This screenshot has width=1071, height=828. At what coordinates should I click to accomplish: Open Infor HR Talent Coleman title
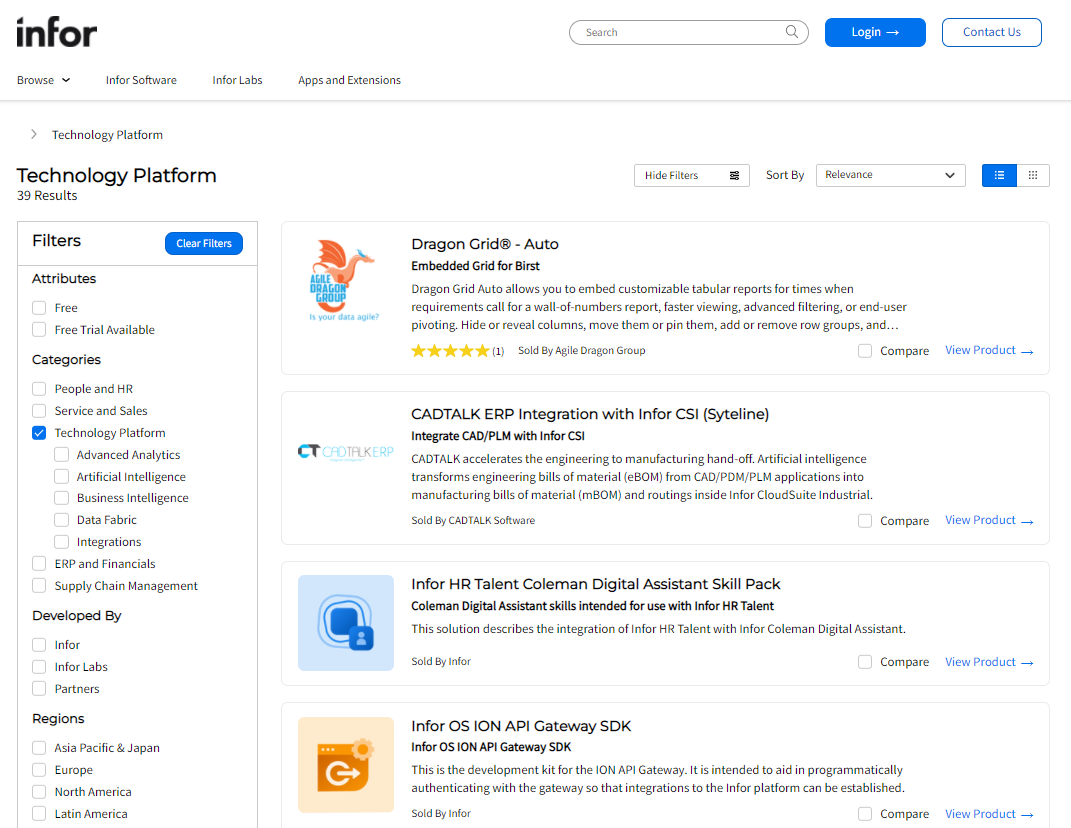596,584
